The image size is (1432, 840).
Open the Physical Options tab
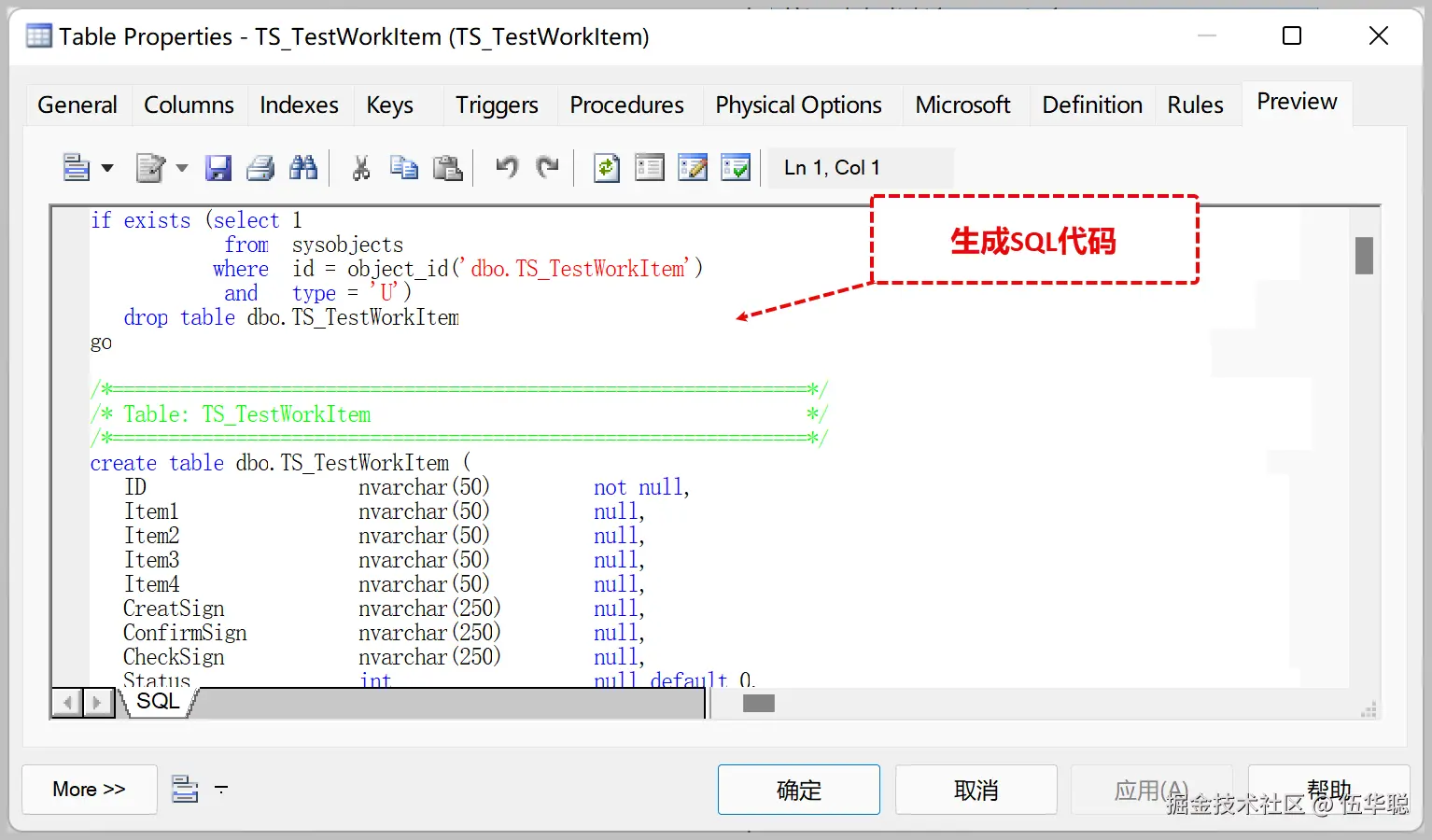click(798, 105)
